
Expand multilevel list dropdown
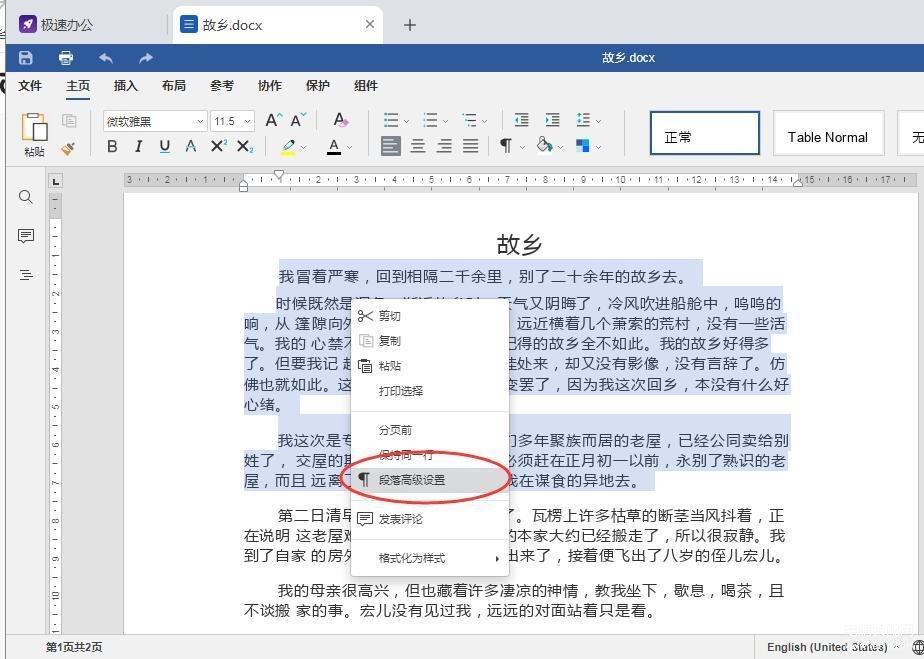click(x=484, y=121)
